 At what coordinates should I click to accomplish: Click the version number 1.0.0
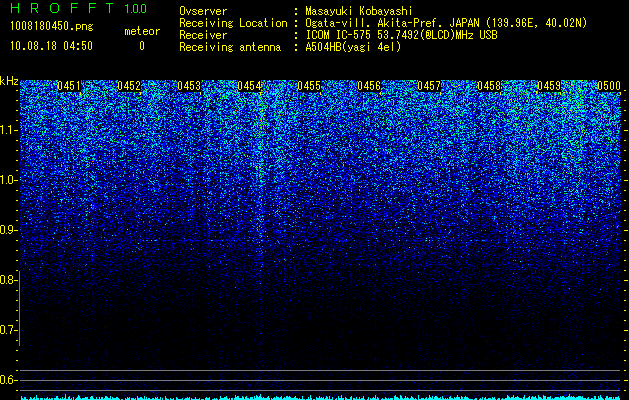click(136, 9)
